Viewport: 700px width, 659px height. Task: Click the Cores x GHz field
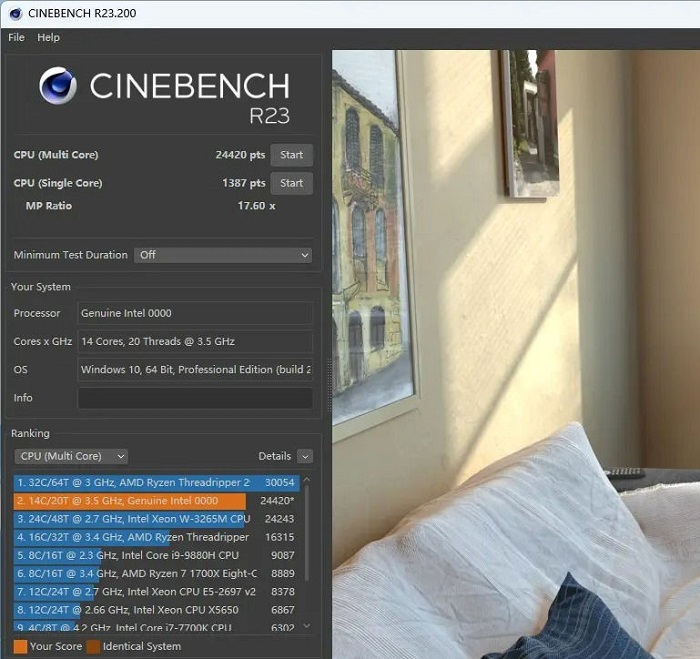pos(195,341)
